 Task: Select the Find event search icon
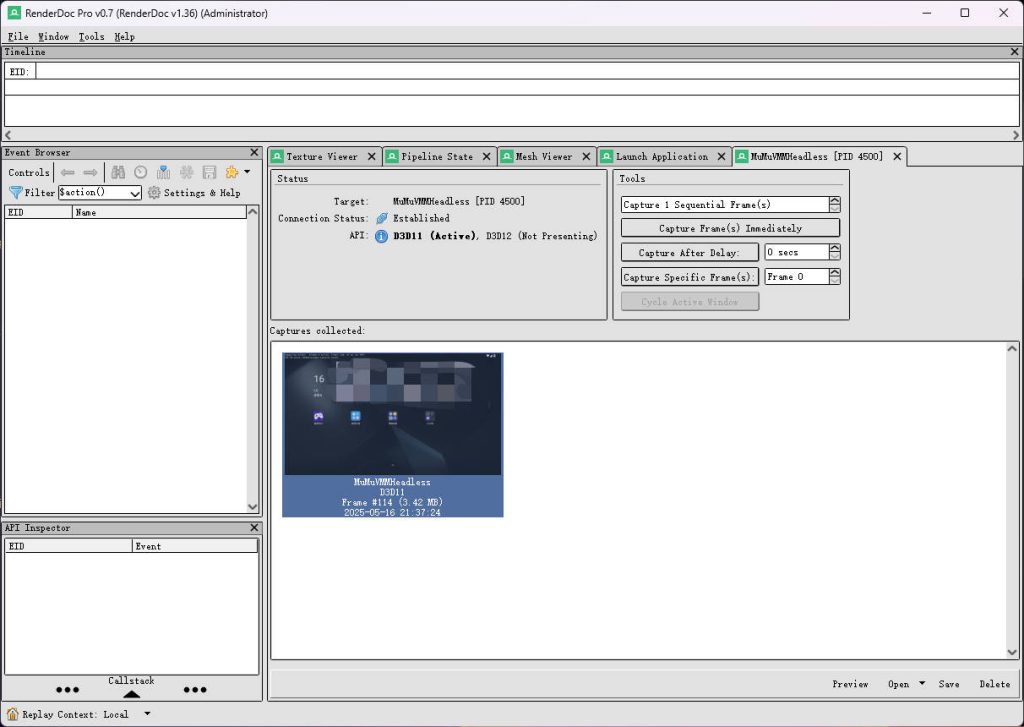click(119, 172)
